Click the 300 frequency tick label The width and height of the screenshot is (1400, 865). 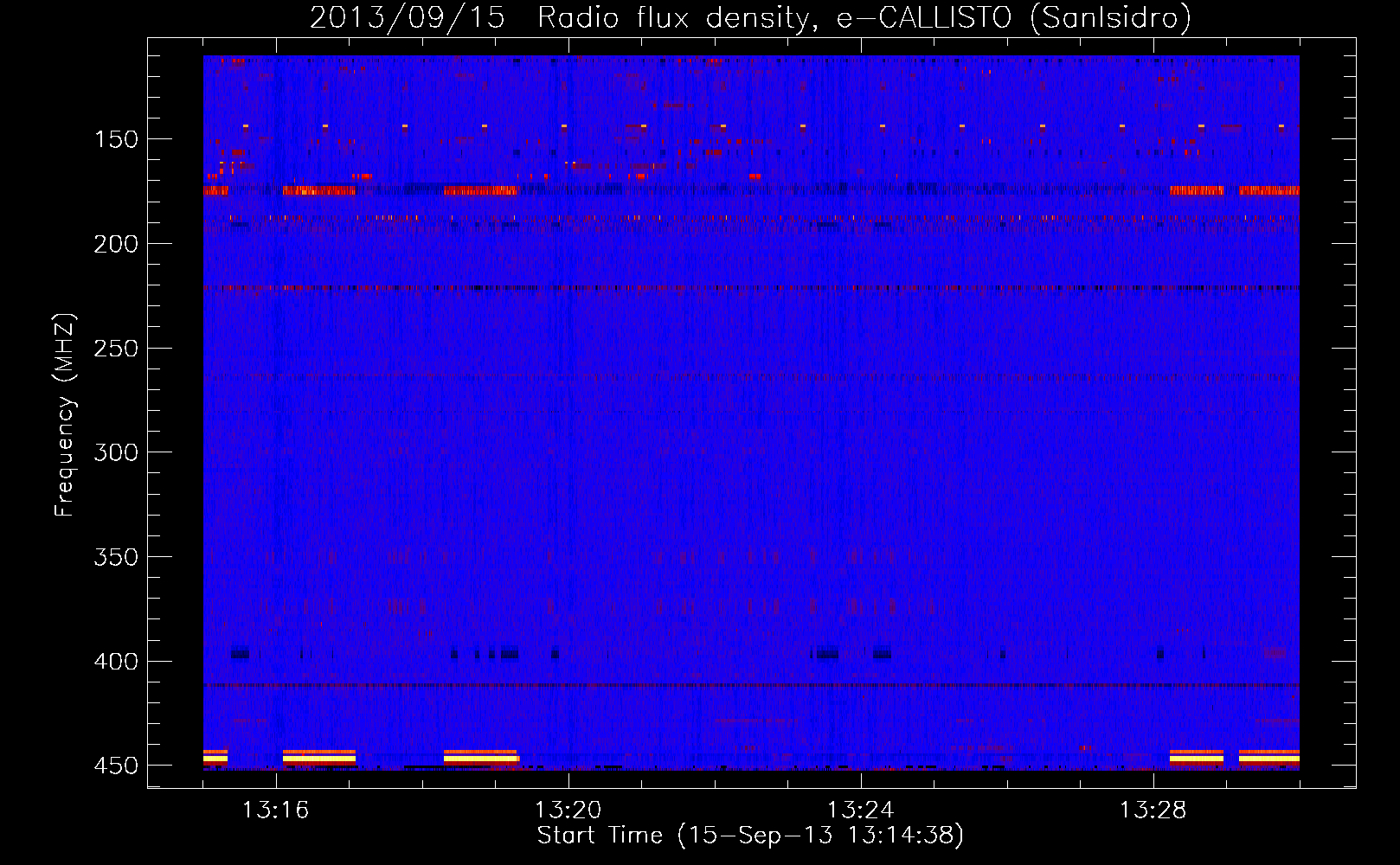pyautogui.click(x=116, y=452)
